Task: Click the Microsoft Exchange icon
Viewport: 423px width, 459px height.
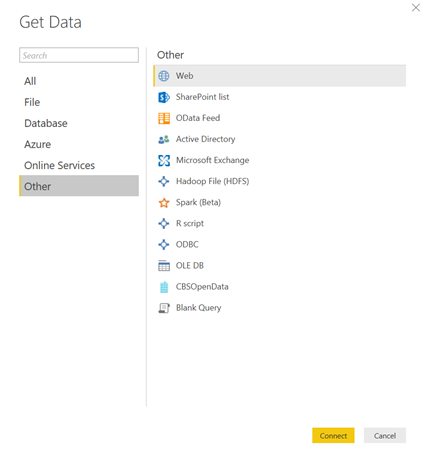Action: [164, 160]
